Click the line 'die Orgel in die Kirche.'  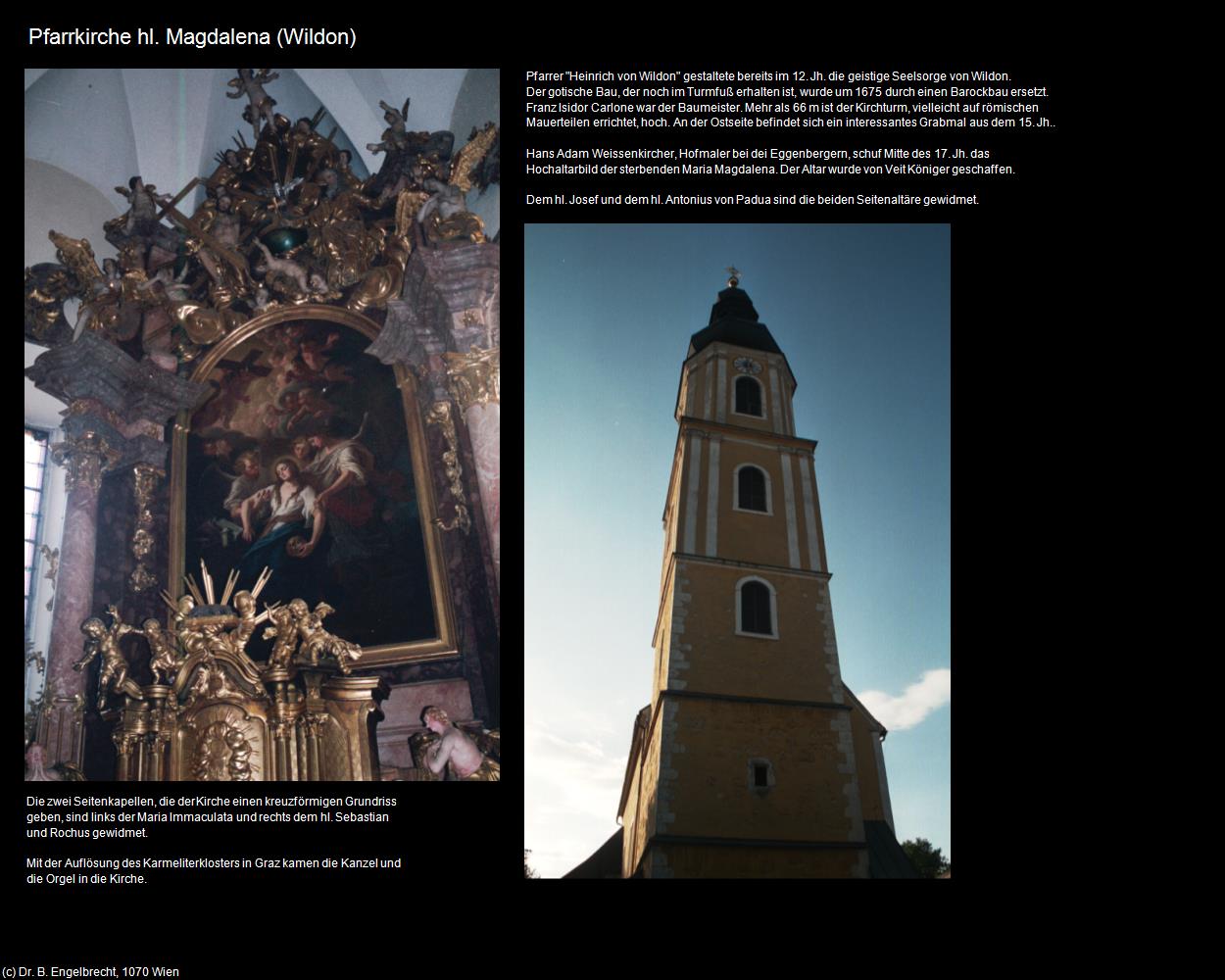[86, 879]
